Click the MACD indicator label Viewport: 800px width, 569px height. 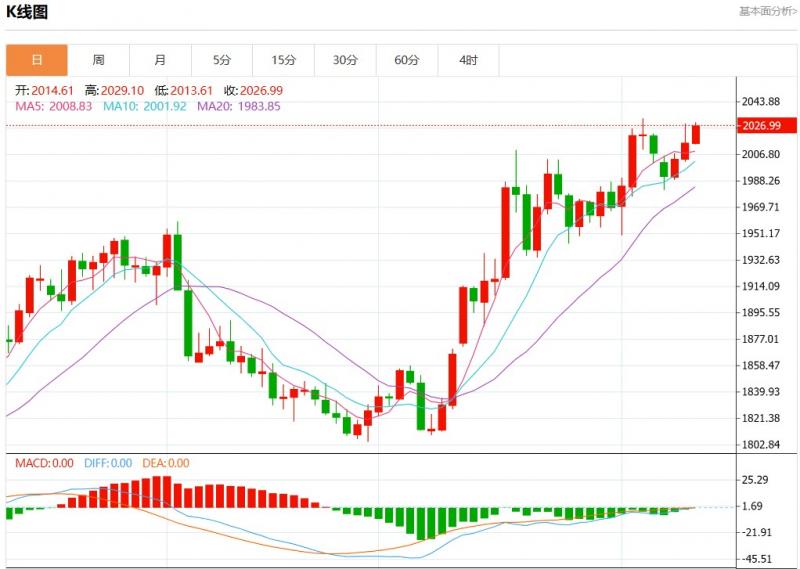tap(44, 463)
